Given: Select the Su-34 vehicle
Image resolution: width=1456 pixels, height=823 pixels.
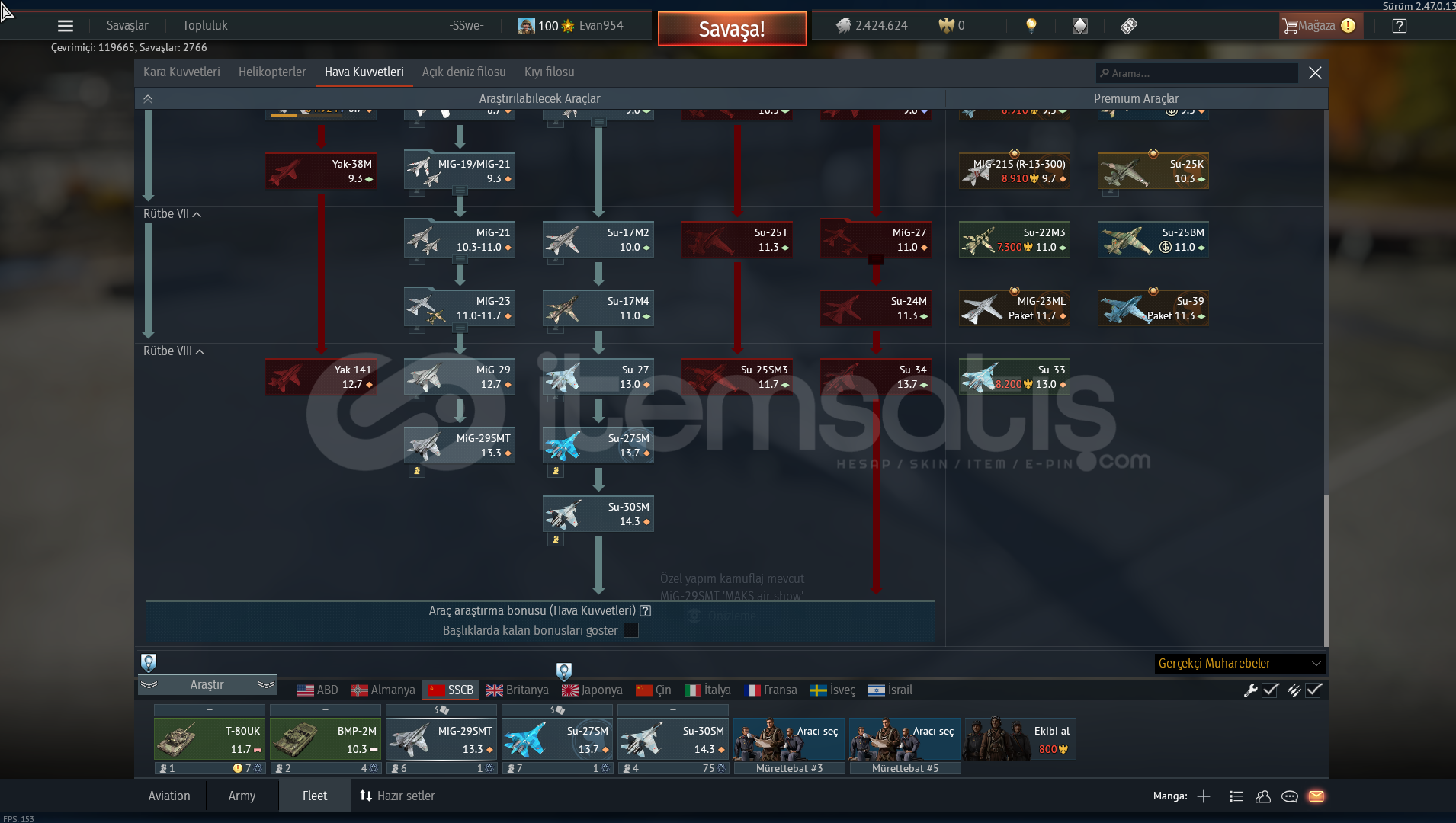Looking at the screenshot, I should pyautogui.click(x=876, y=376).
